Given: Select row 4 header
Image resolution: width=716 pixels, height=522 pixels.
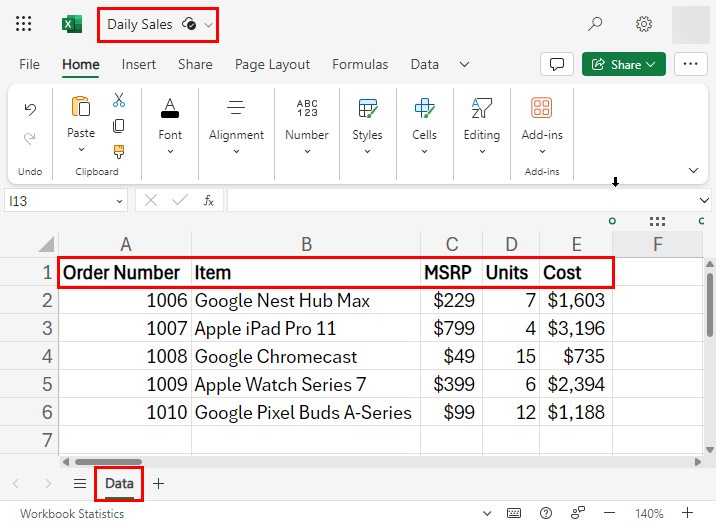Looking at the screenshot, I should (x=29, y=356).
